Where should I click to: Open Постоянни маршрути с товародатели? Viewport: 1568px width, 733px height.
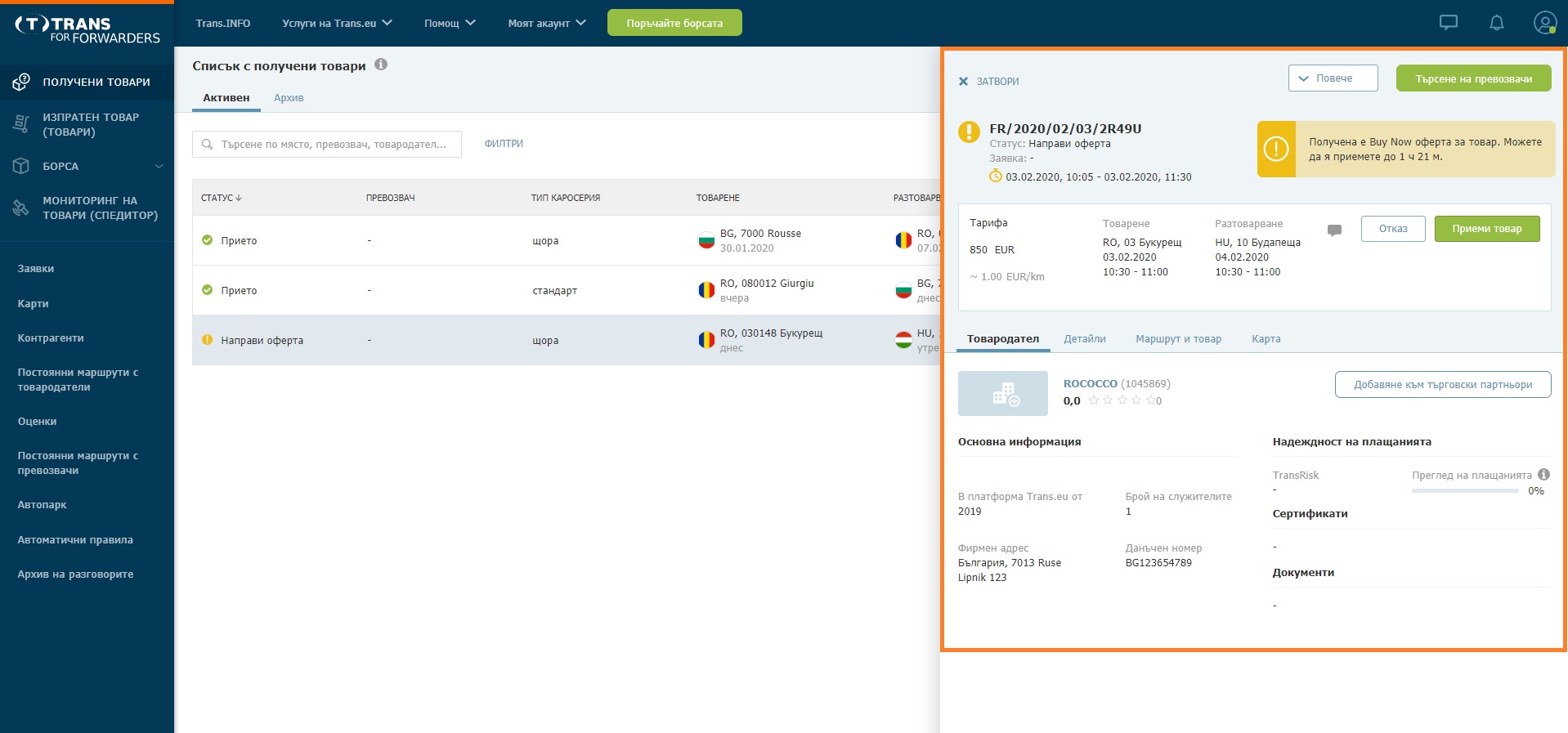point(78,380)
